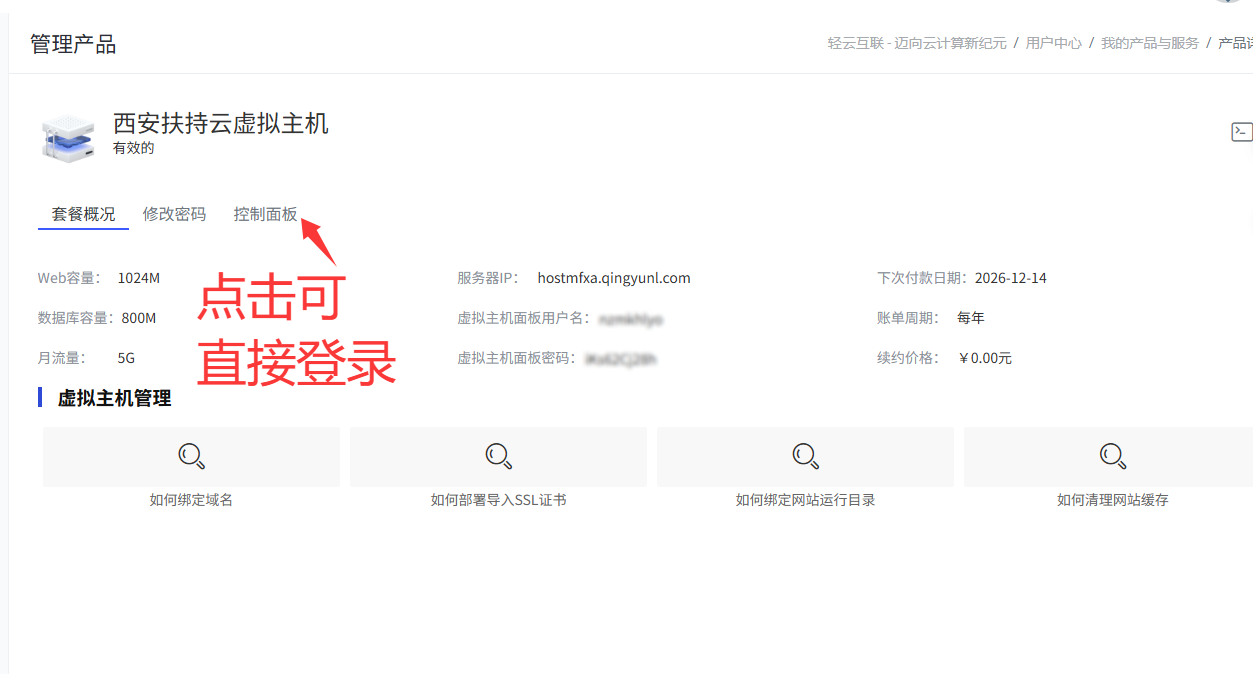Click the magnifier icon above 如何绑定网站运行目录
1253x674 pixels.
[805, 456]
